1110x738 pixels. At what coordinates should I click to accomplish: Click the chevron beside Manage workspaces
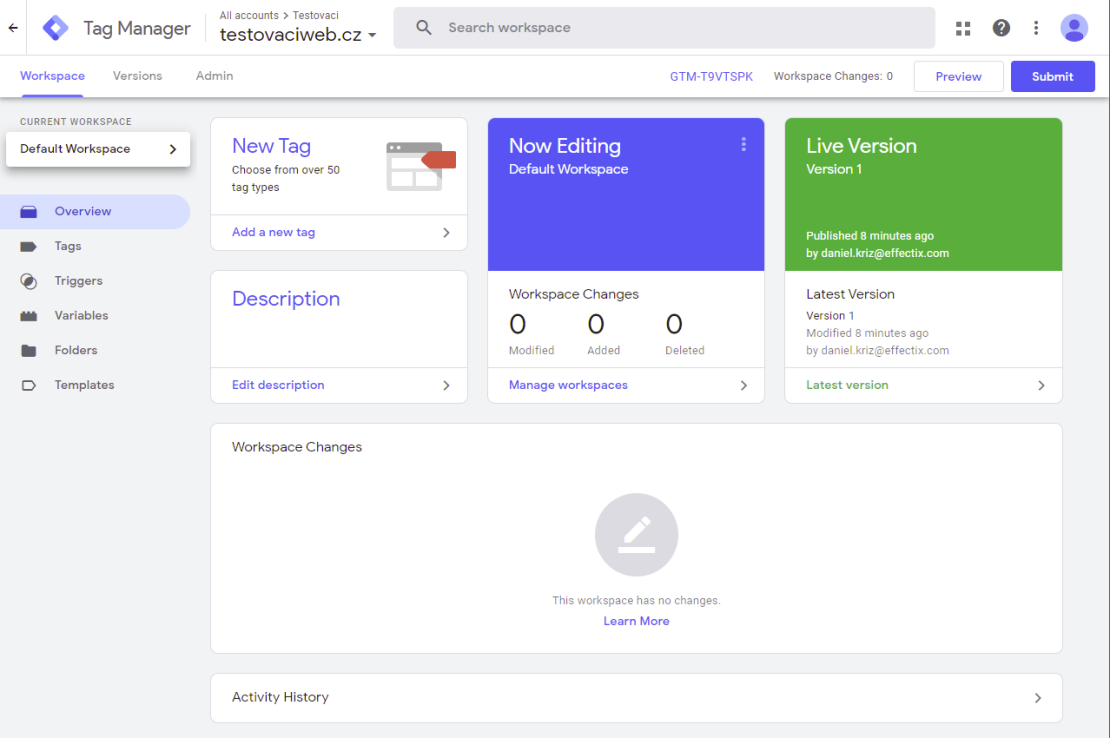[x=743, y=386]
